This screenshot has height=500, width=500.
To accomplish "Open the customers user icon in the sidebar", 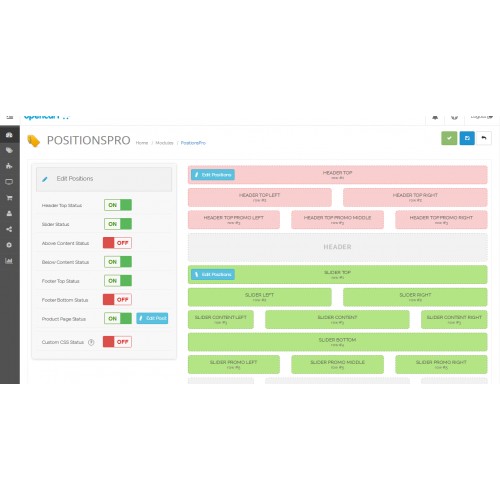I will [x=9, y=213].
